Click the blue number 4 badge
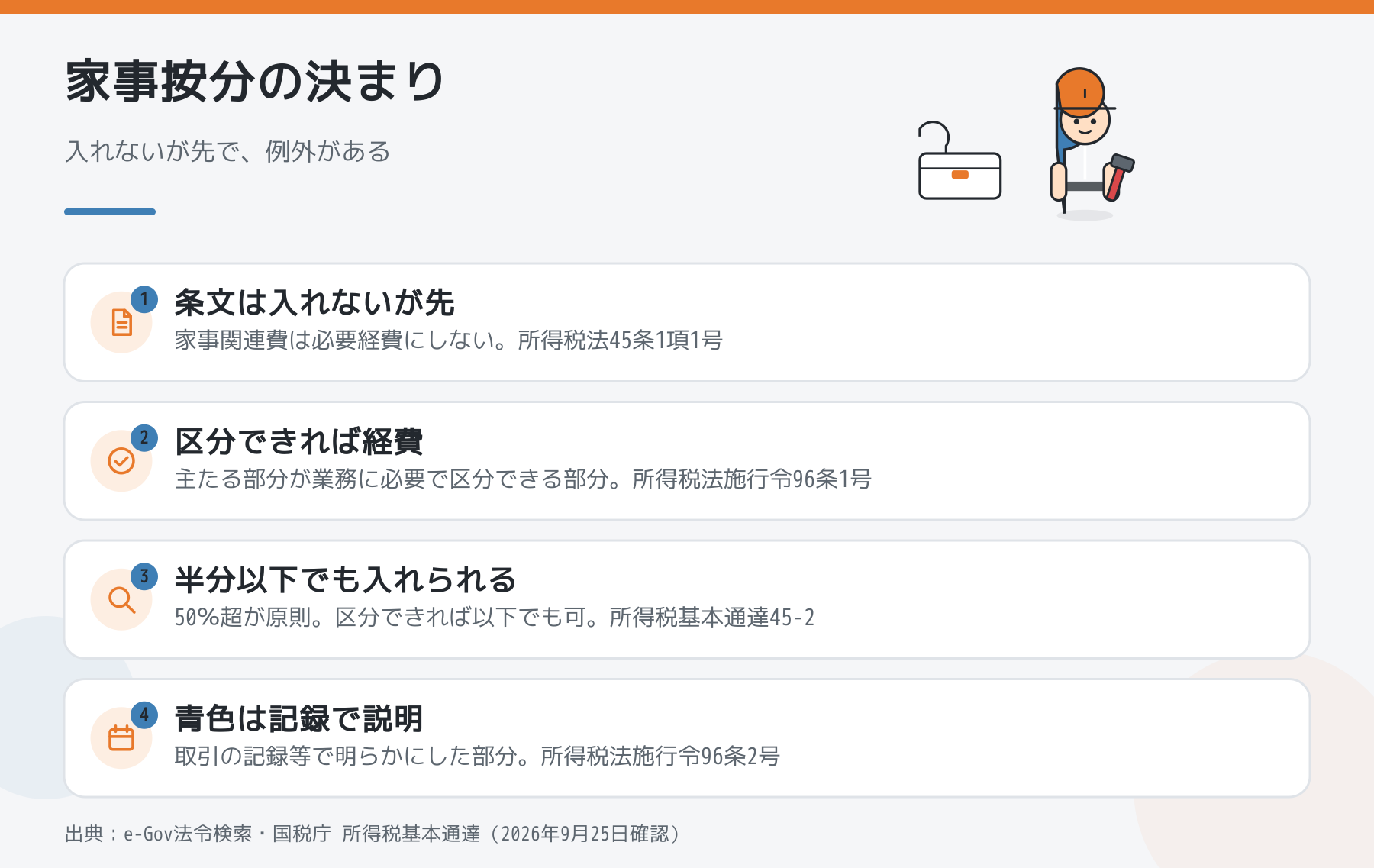The height and width of the screenshot is (868, 1374). (x=144, y=715)
